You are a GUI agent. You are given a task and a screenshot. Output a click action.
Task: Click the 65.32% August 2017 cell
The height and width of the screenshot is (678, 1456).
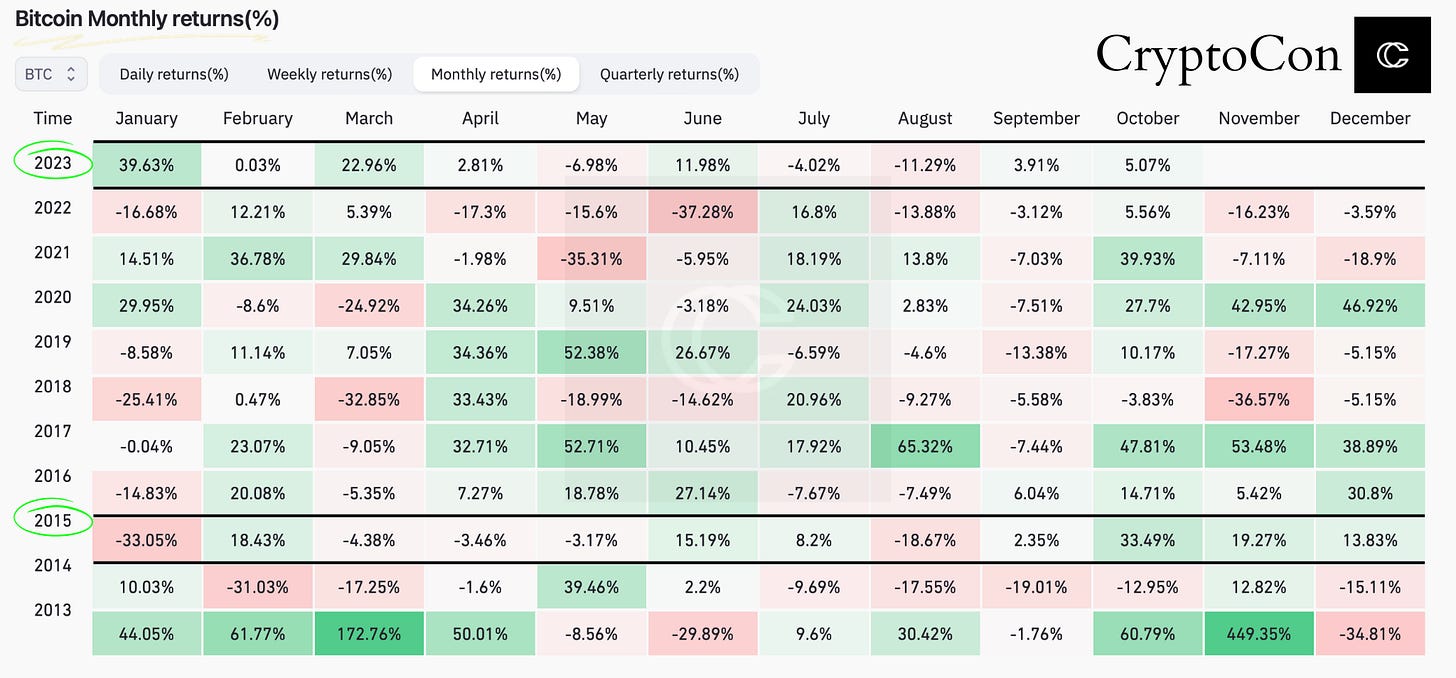[x=925, y=446]
